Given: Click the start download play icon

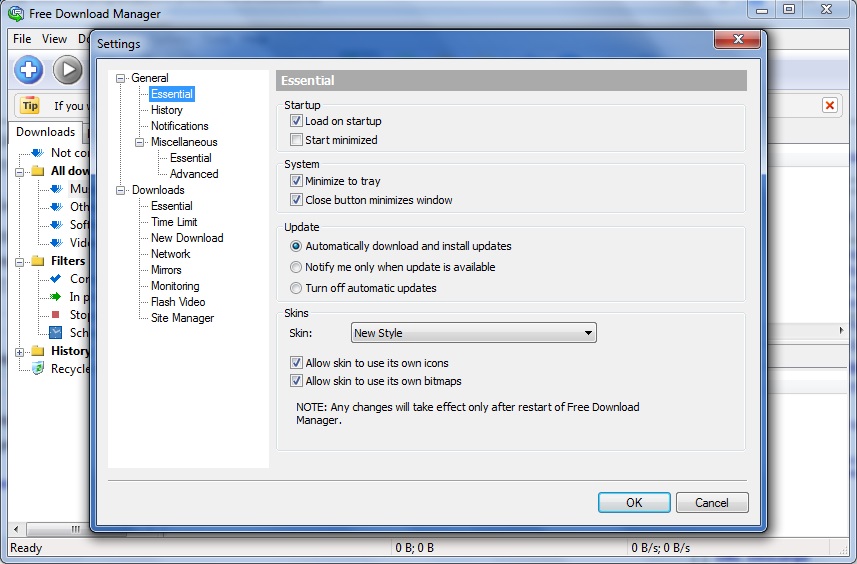Looking at the screenshot, I should point(68,70).
